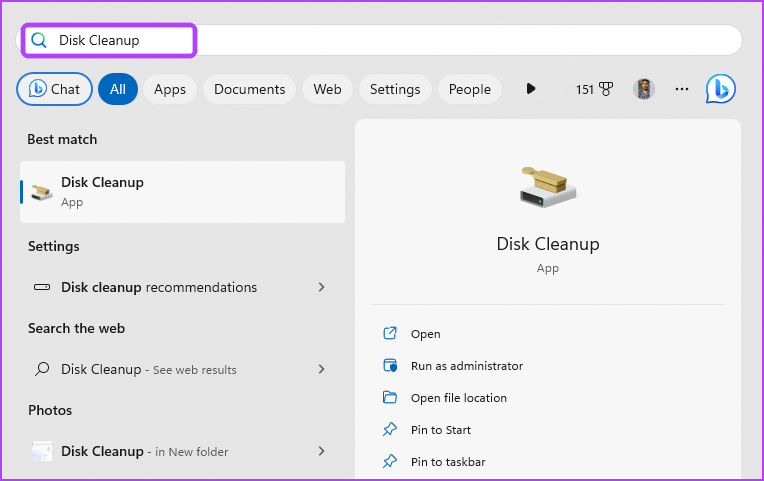Click the Open file location folder icon
764x481 pixels.
click(x=390, y=397)
